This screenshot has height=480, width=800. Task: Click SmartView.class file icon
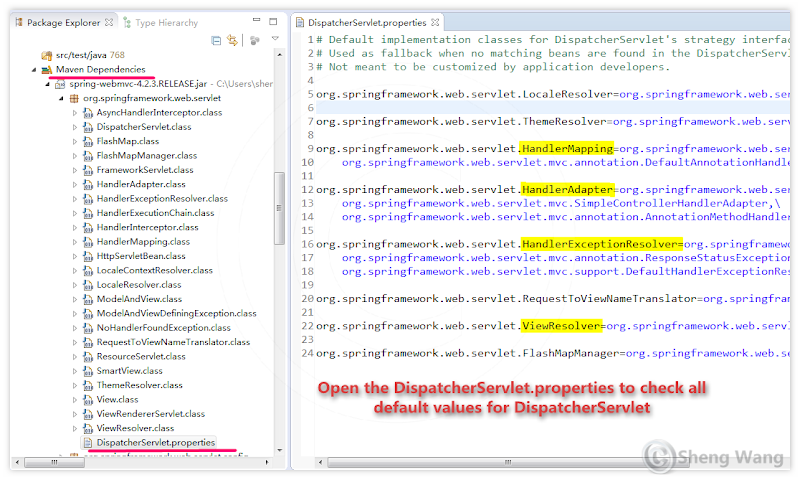(x=88, y=371)
